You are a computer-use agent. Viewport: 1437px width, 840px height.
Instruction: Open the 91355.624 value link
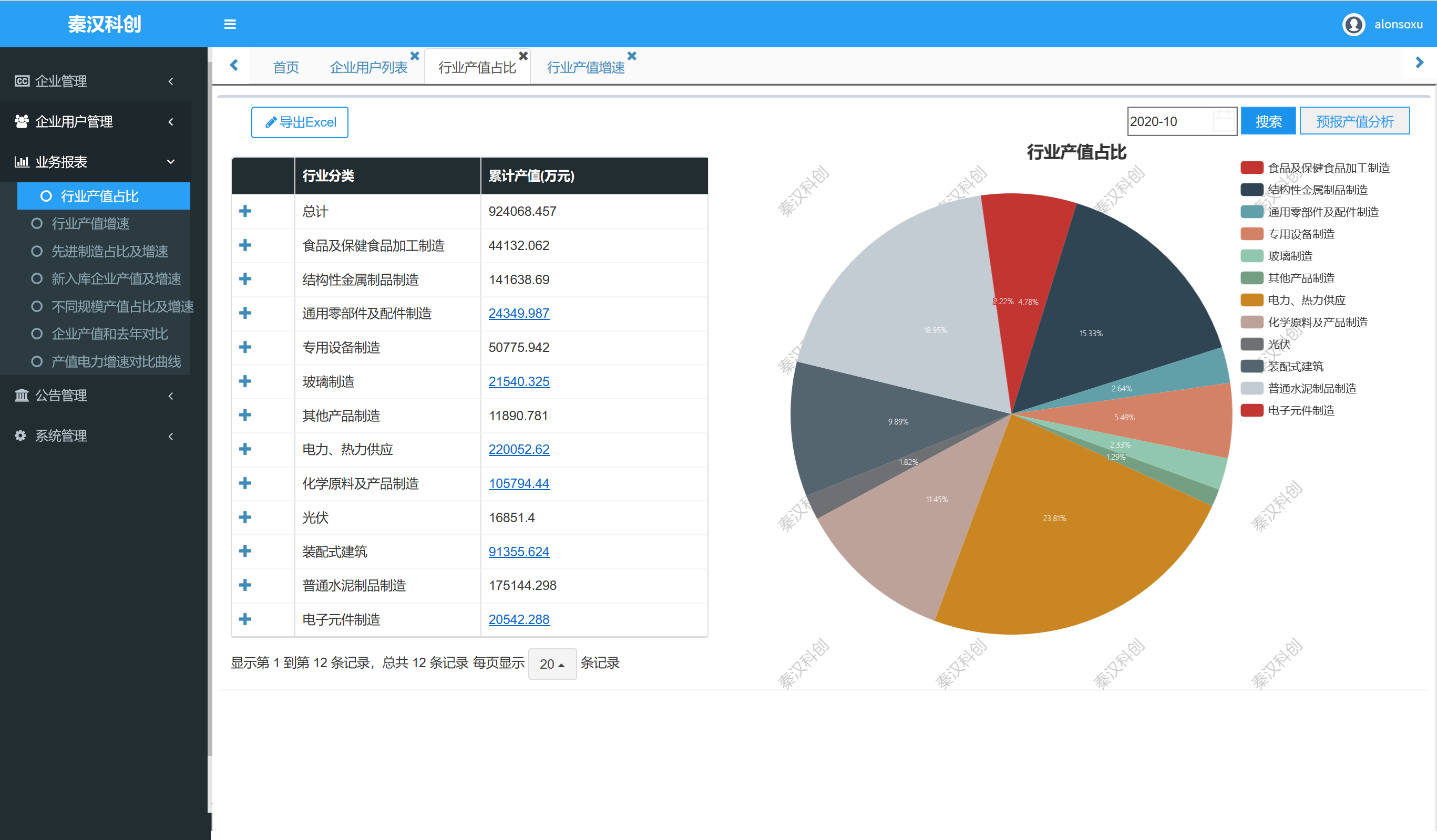pos(519,552)
